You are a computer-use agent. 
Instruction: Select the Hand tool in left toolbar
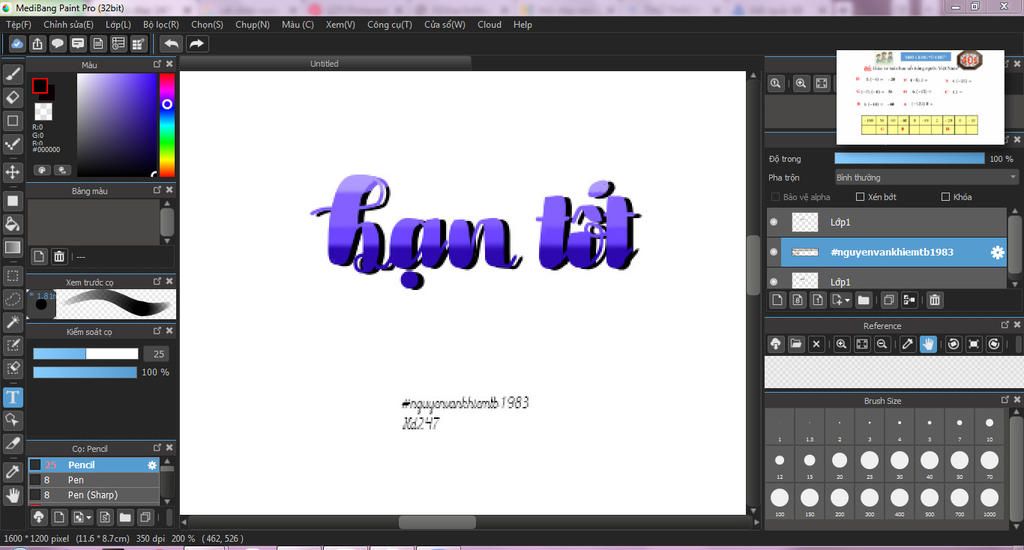(12, 495)
